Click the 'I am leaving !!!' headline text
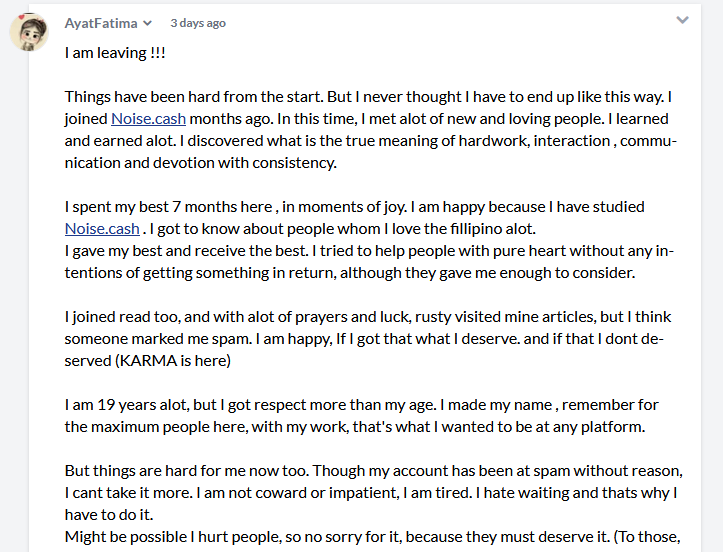This screenshot has height=552, width=723. [115, 53]
